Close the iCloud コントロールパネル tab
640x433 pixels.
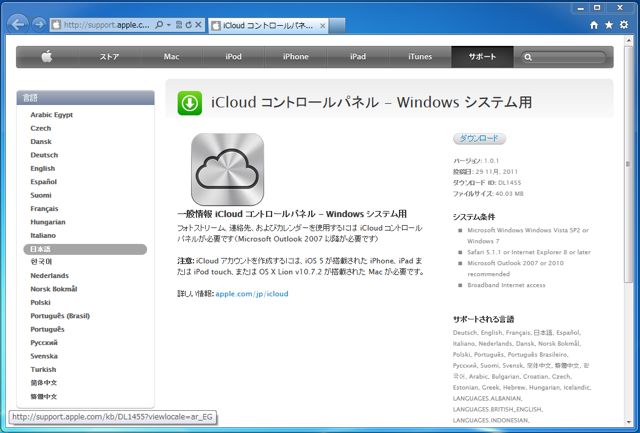[322, 26]
